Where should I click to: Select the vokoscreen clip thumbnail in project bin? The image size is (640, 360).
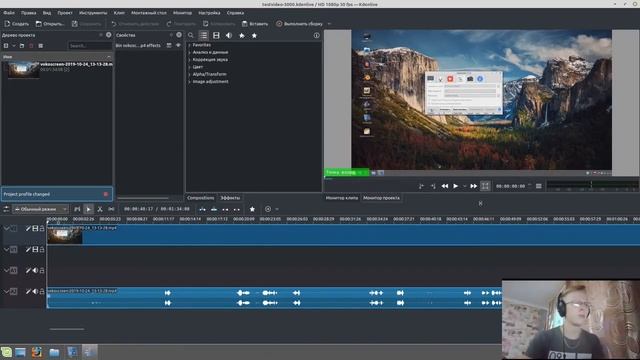[x=24, y=70]
